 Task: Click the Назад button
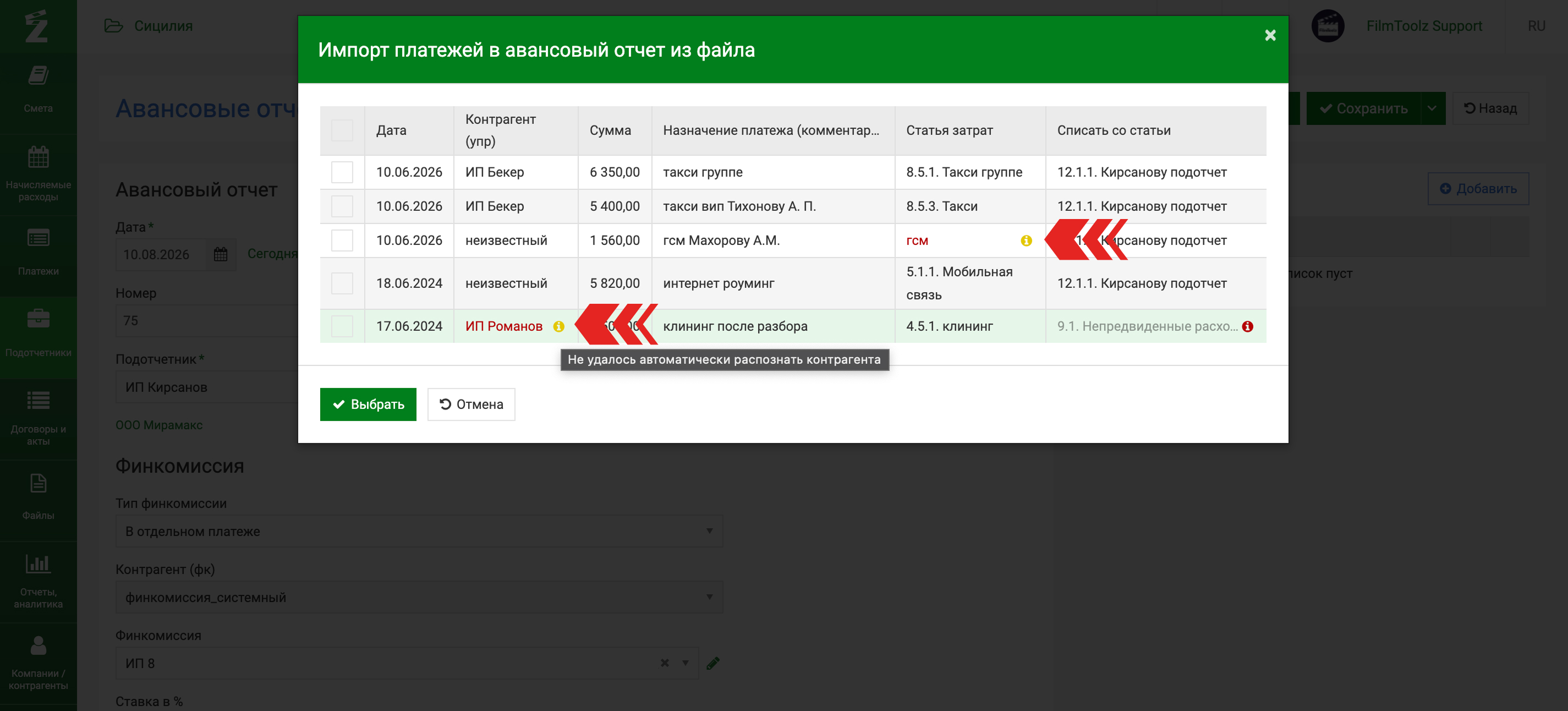[x=1490, y=108]
